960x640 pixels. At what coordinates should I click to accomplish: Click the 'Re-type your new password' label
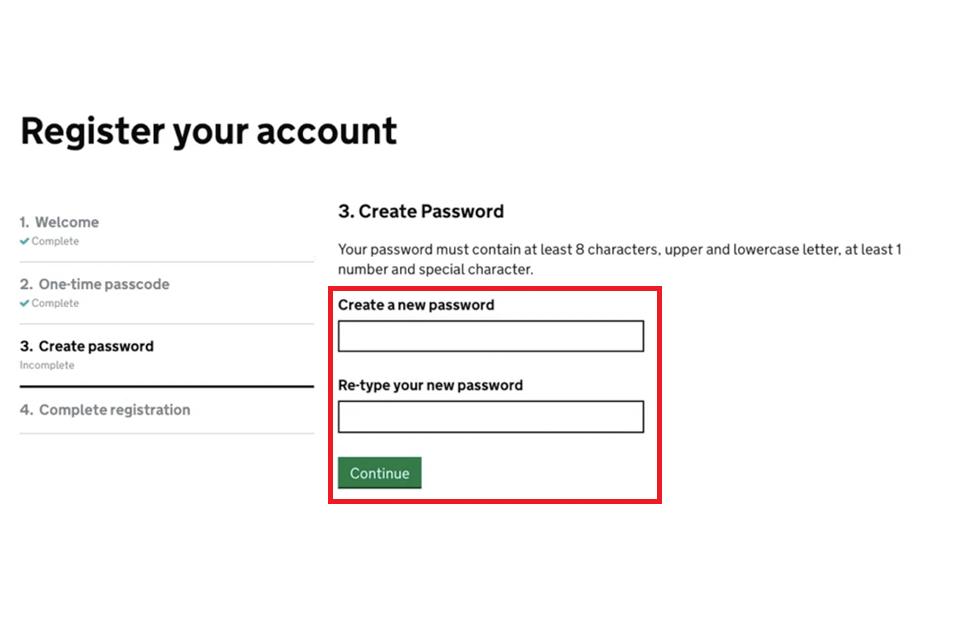pos(430,385)
